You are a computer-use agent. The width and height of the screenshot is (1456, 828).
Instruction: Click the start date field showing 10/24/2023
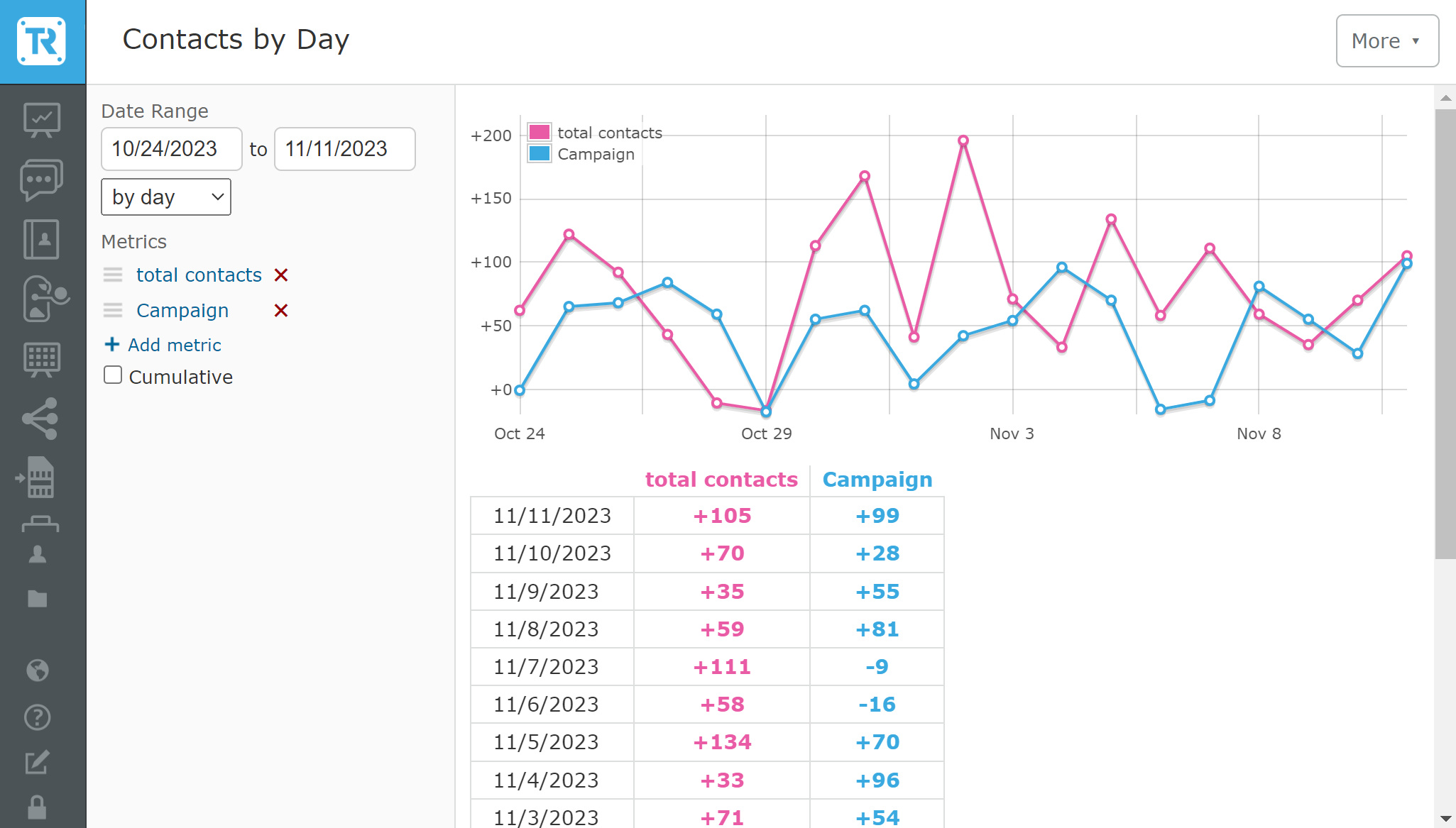[x=171, y=149]
